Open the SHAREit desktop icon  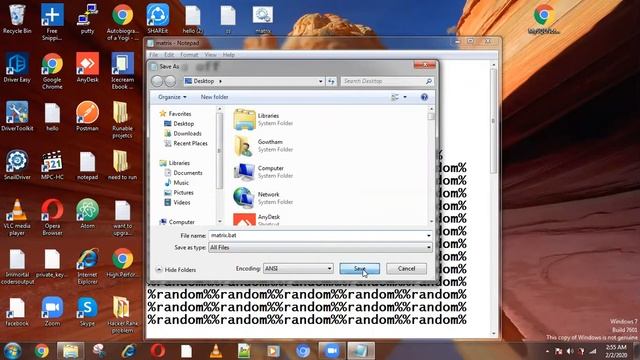click(158, 19)
